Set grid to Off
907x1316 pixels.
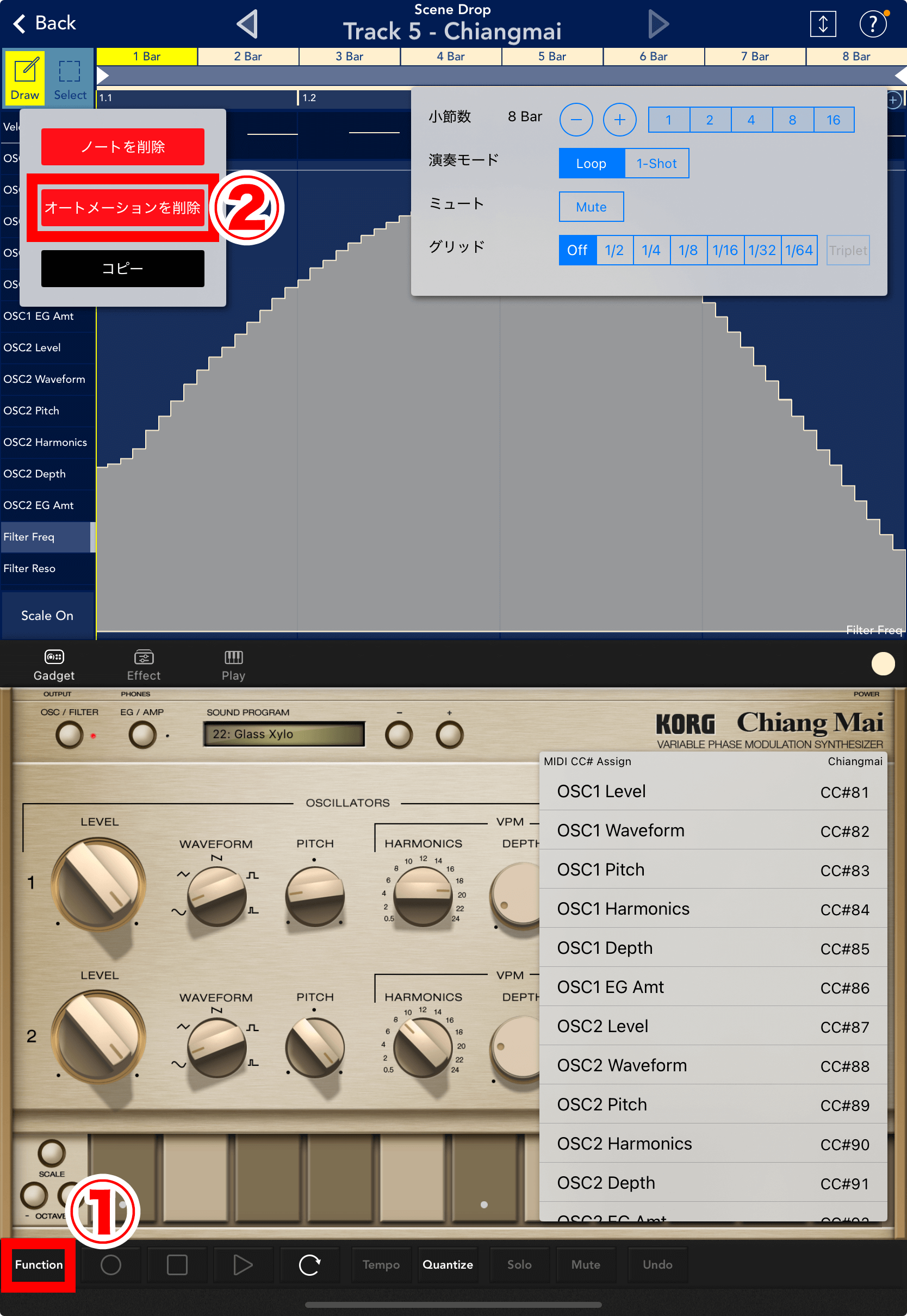pos(577,250)
